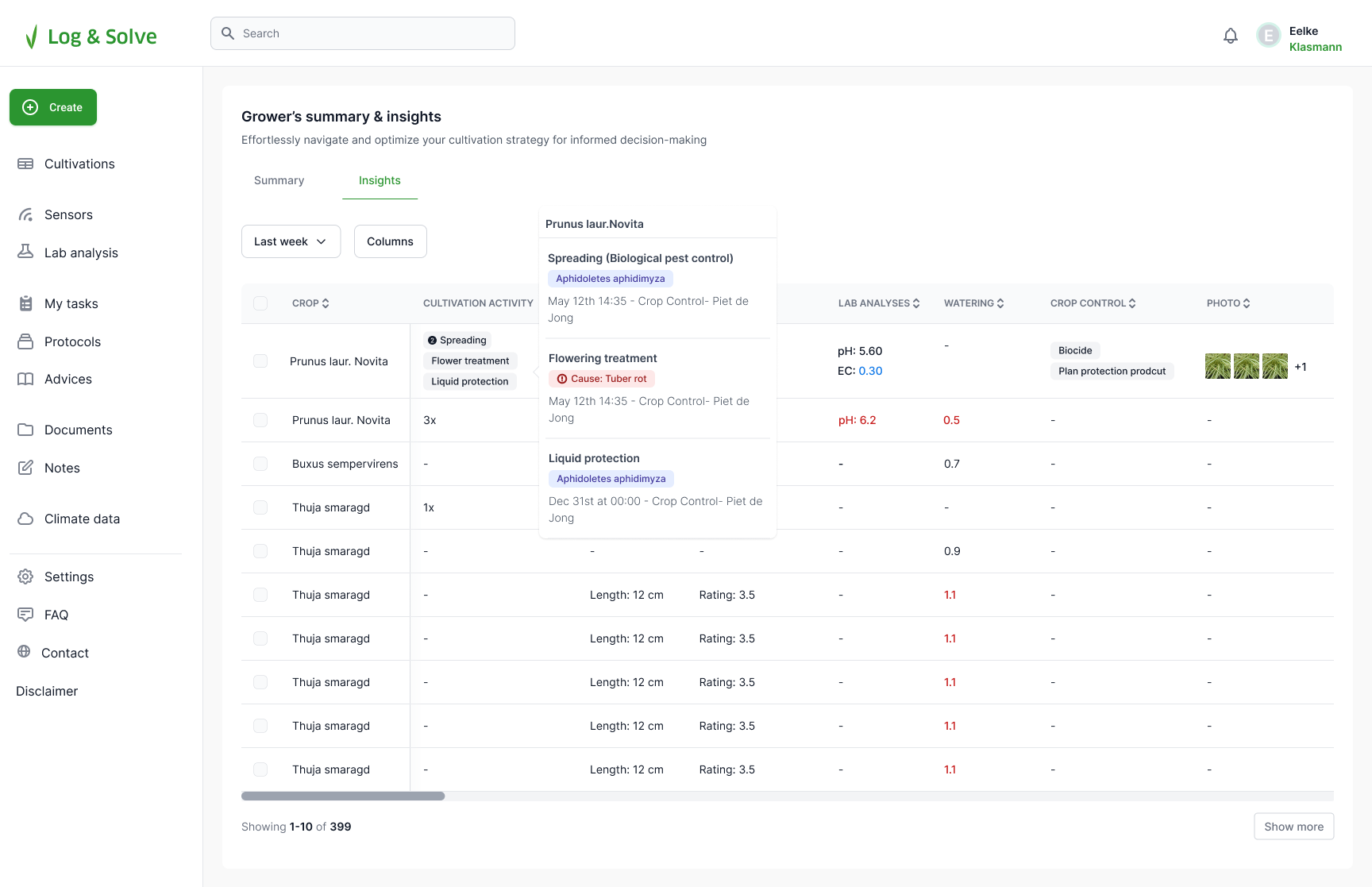
Task: Open Disclaimer in the sidebar
Action: (x=47, y=691)
